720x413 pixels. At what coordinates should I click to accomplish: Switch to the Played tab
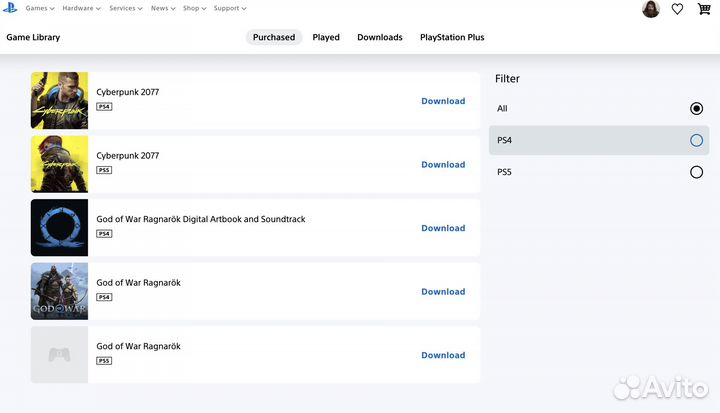pos(326,37)
